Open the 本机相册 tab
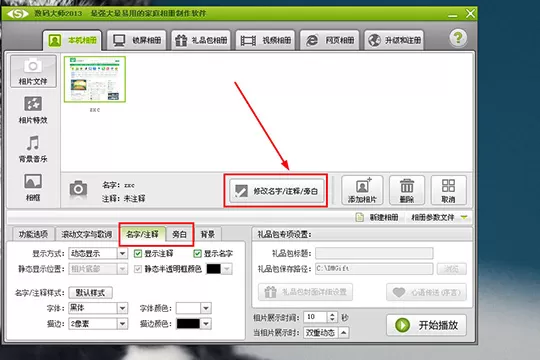The image size is (540, 360). 72,40
